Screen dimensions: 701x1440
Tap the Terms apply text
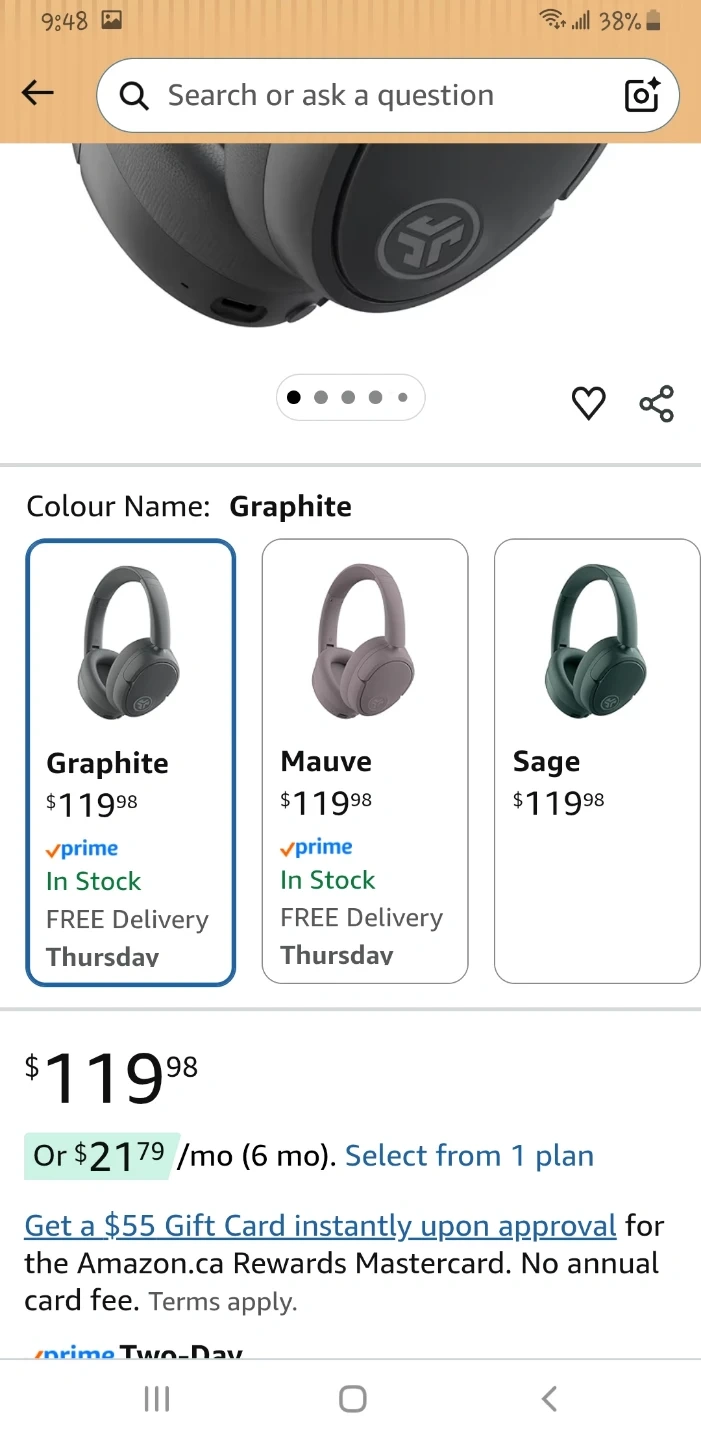(223, 1302)
